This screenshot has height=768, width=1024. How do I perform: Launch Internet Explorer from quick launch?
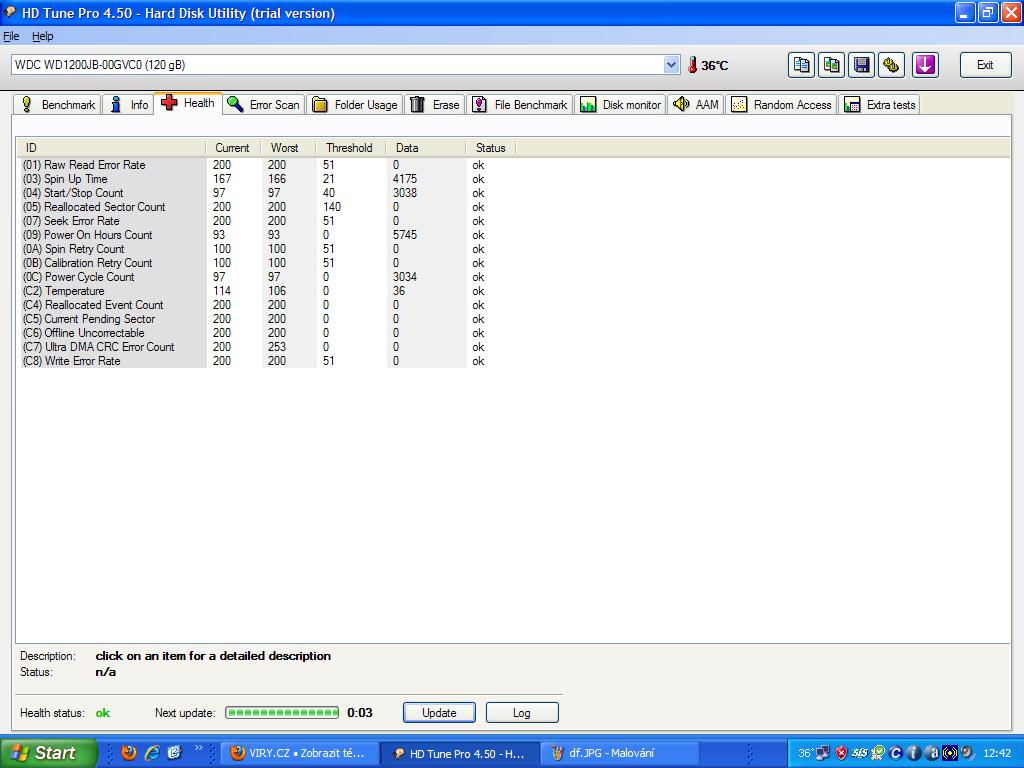click(152, 753)
